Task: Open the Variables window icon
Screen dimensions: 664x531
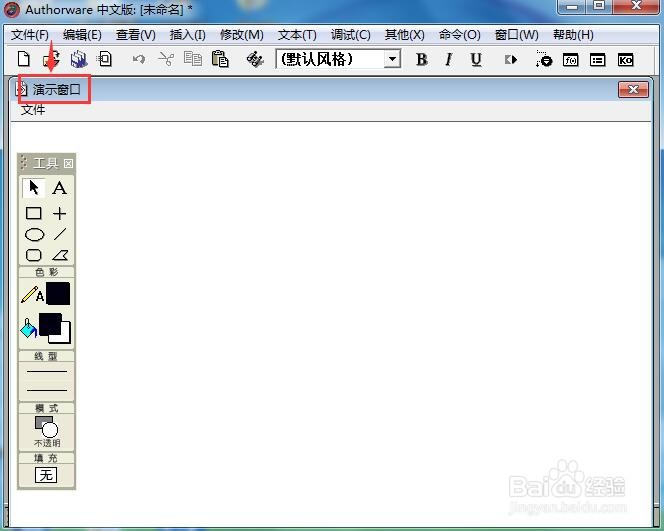Action: pos(598,60)
